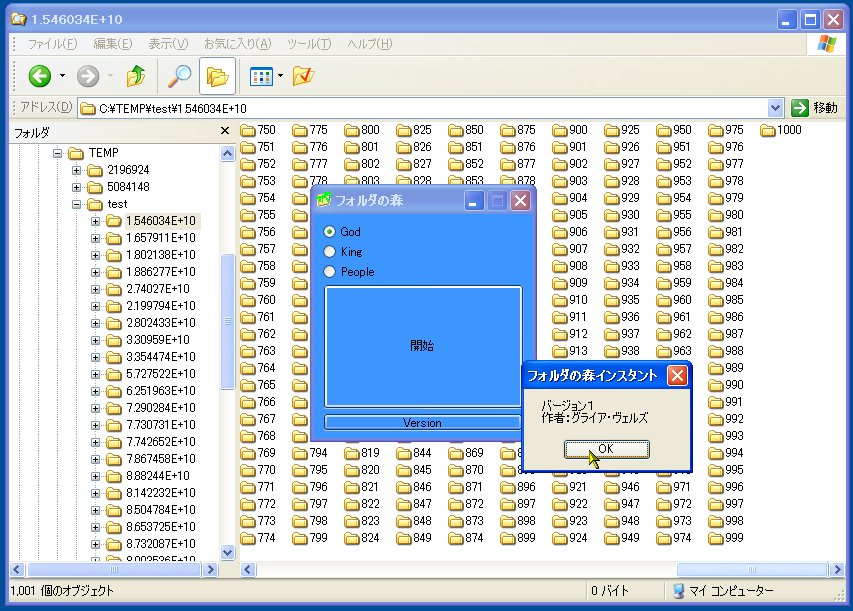Select folder 1000 in file list
The image size is (853, 611).
[x=781, y=130]
